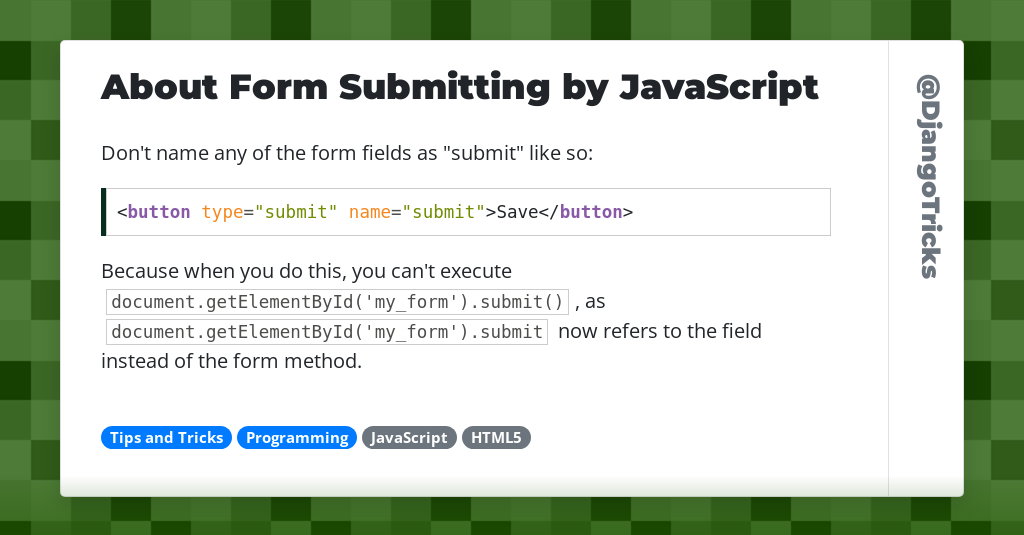This screenshot has width=1024, height=535.
Task: Click the "now refers to the field" text
Action: point(660,331)
